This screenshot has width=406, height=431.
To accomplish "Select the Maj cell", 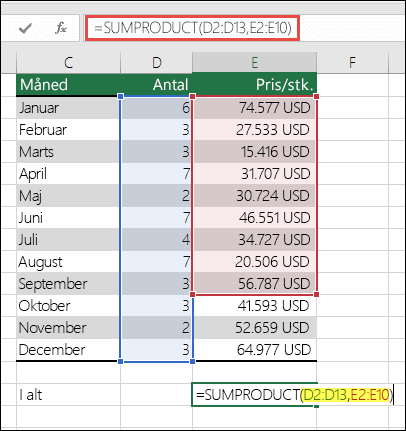I will tap(68, 196).
